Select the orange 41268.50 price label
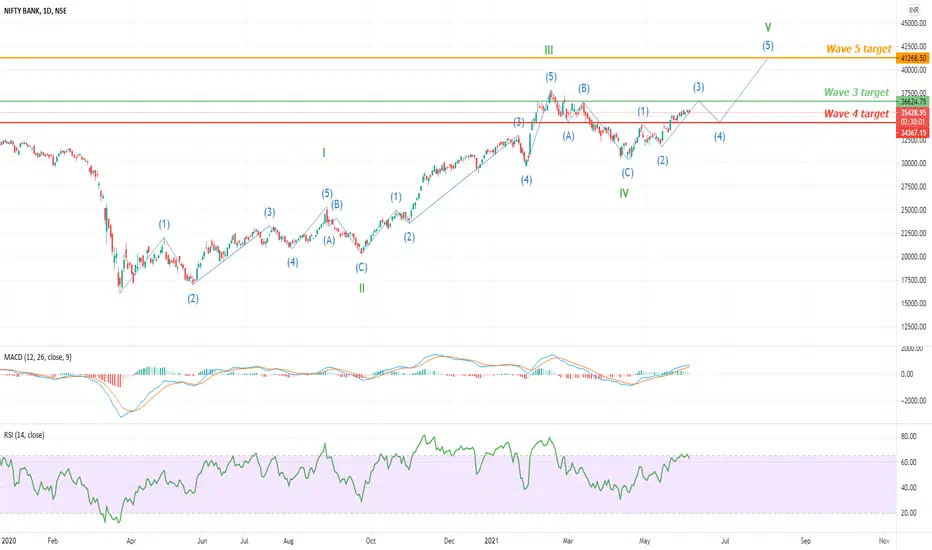 pyautogui.click(x=914, y=58)
